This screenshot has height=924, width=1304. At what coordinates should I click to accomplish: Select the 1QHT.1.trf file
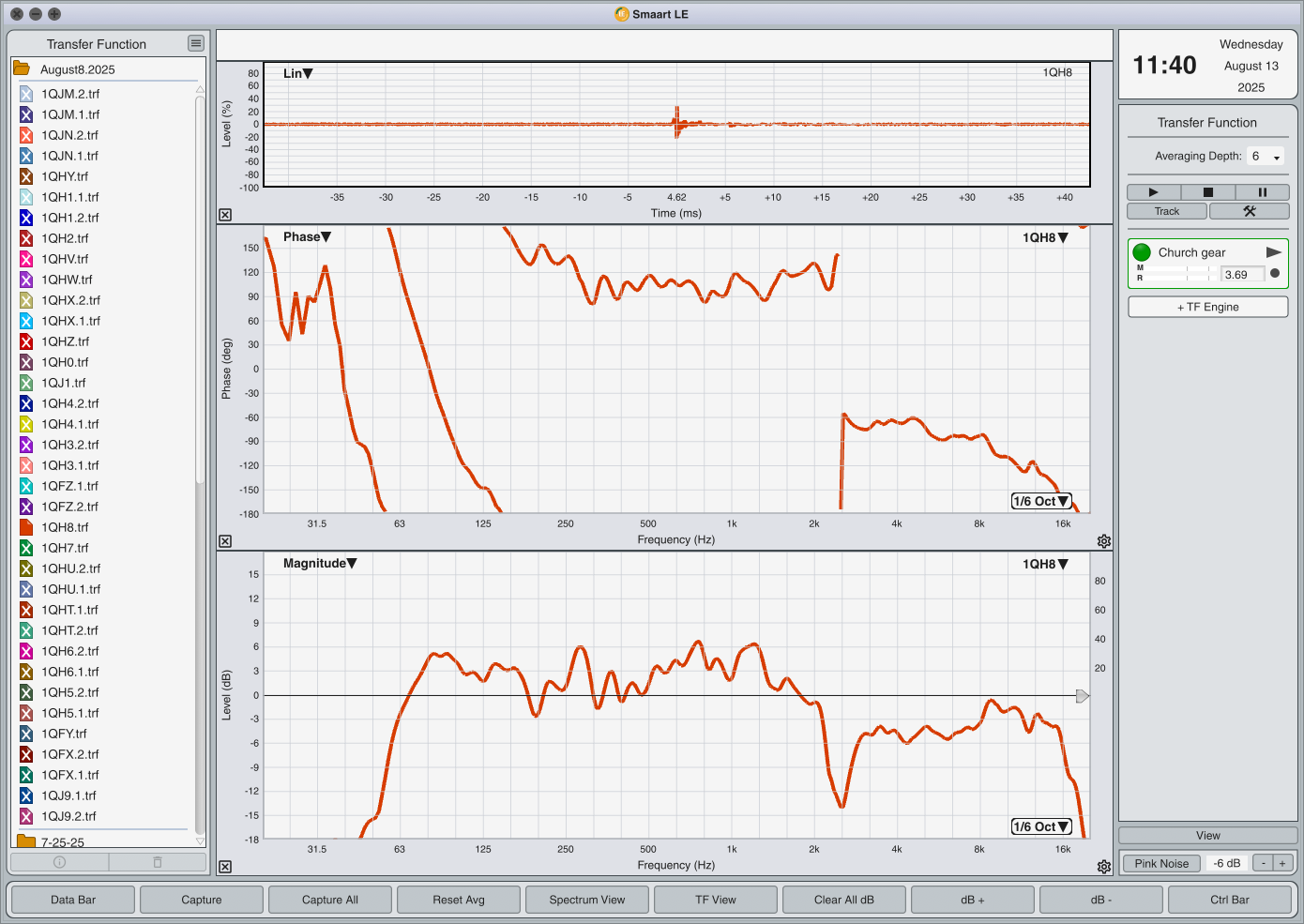69,610
